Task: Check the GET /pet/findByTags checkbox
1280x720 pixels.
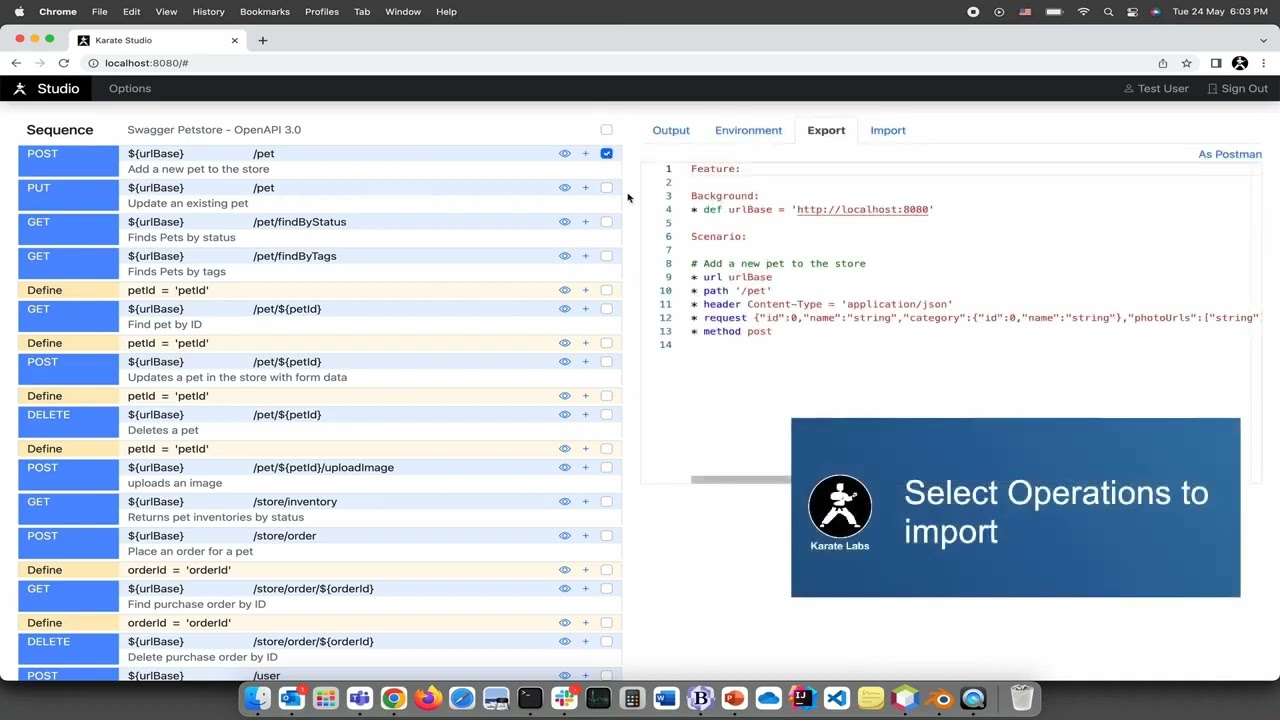Action: point(607,256)
